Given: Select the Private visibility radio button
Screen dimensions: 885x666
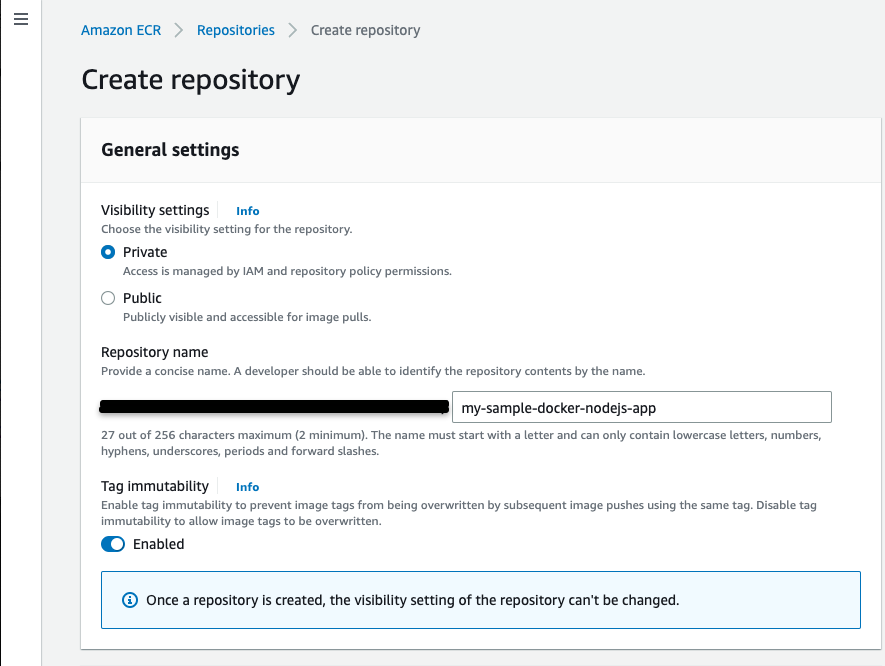Looking at the screenshot, I should tap(107, 252).
